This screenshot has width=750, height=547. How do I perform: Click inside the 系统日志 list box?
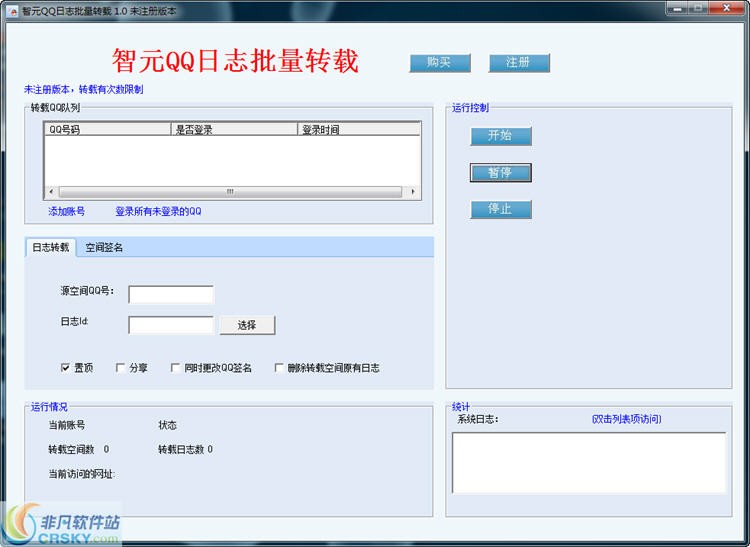pos(589,462)
